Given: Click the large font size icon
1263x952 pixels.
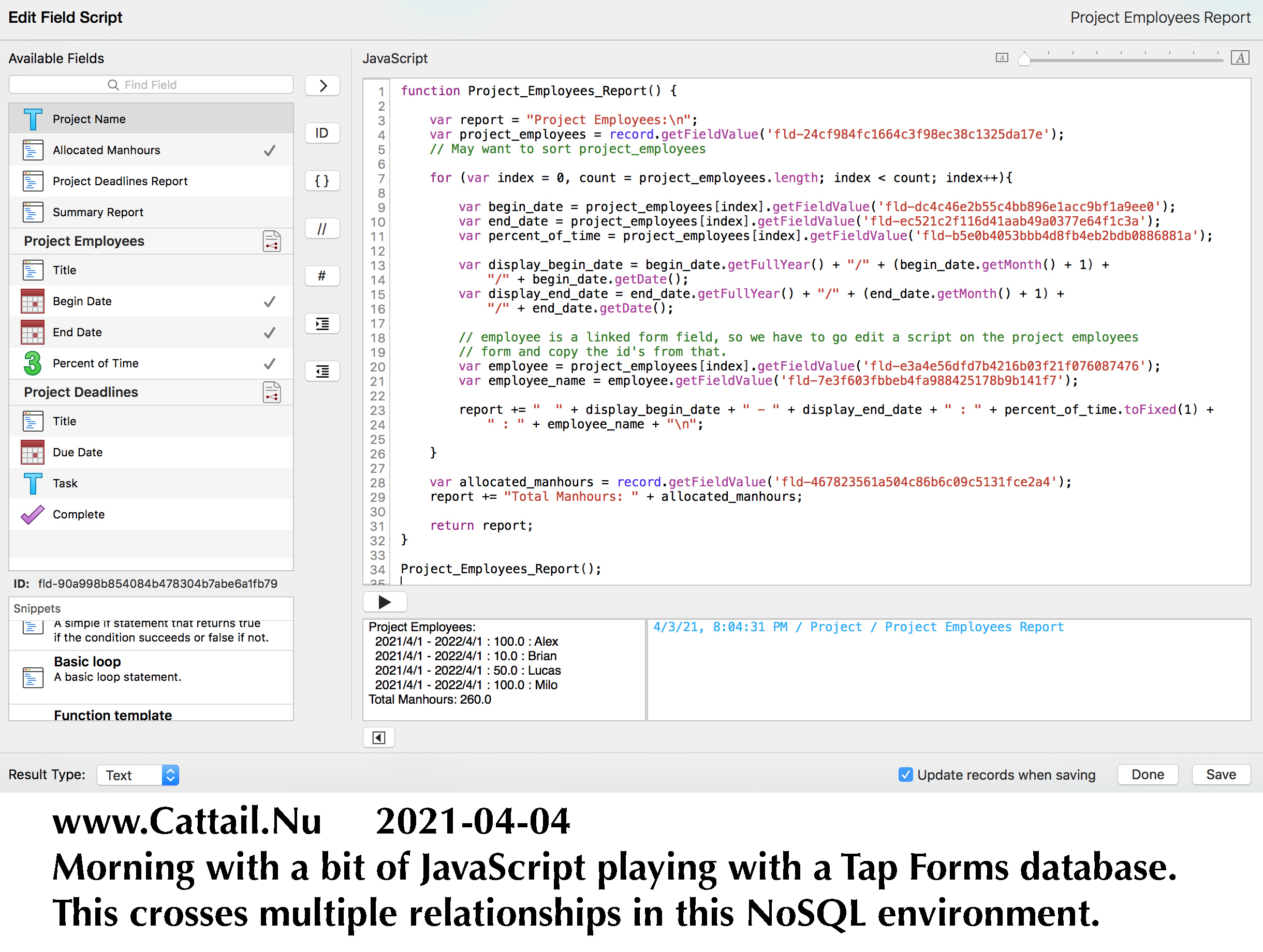Looking at the screenshot, I should 1240,57.
